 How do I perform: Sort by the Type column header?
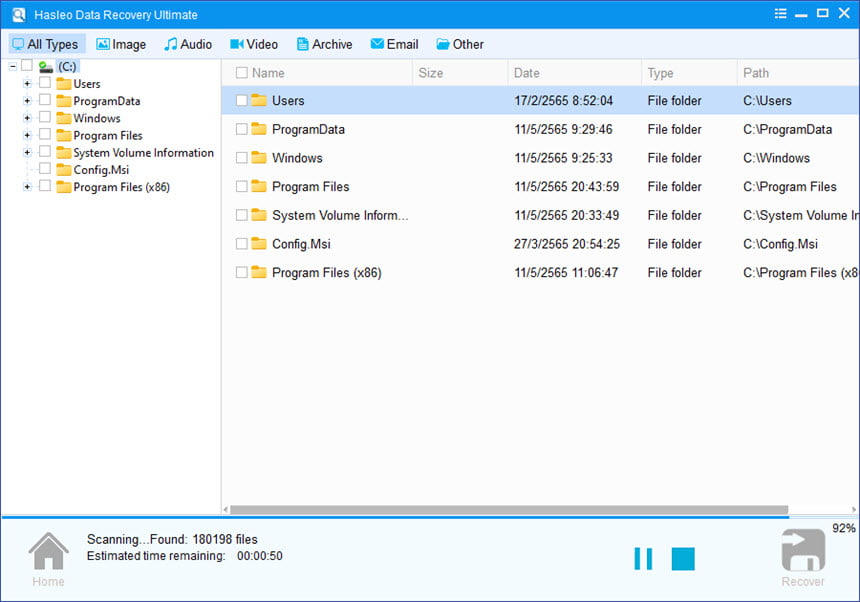pos(689,72)
